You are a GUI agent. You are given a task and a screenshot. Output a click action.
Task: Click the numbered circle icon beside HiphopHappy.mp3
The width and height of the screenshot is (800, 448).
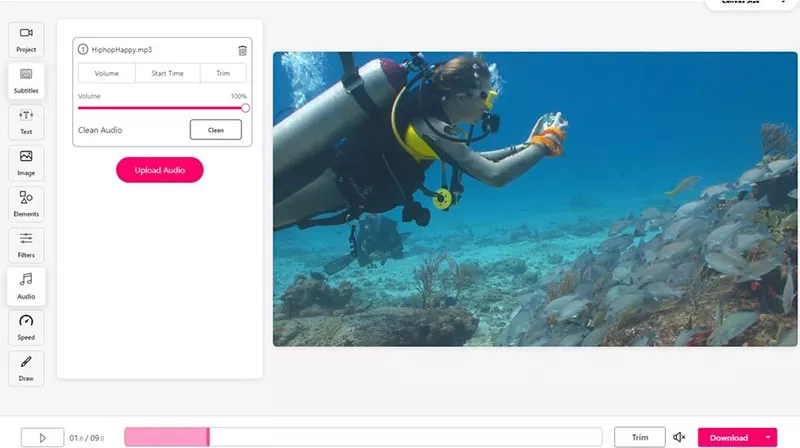point(83,49)
